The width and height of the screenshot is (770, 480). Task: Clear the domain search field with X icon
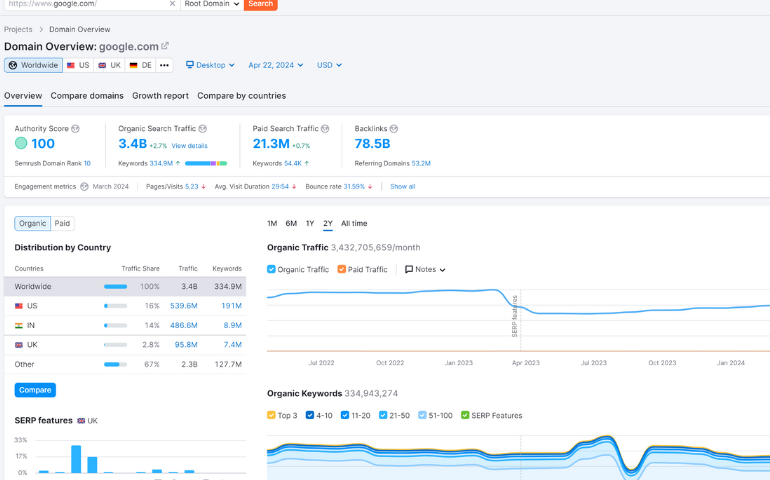point(170,4)
